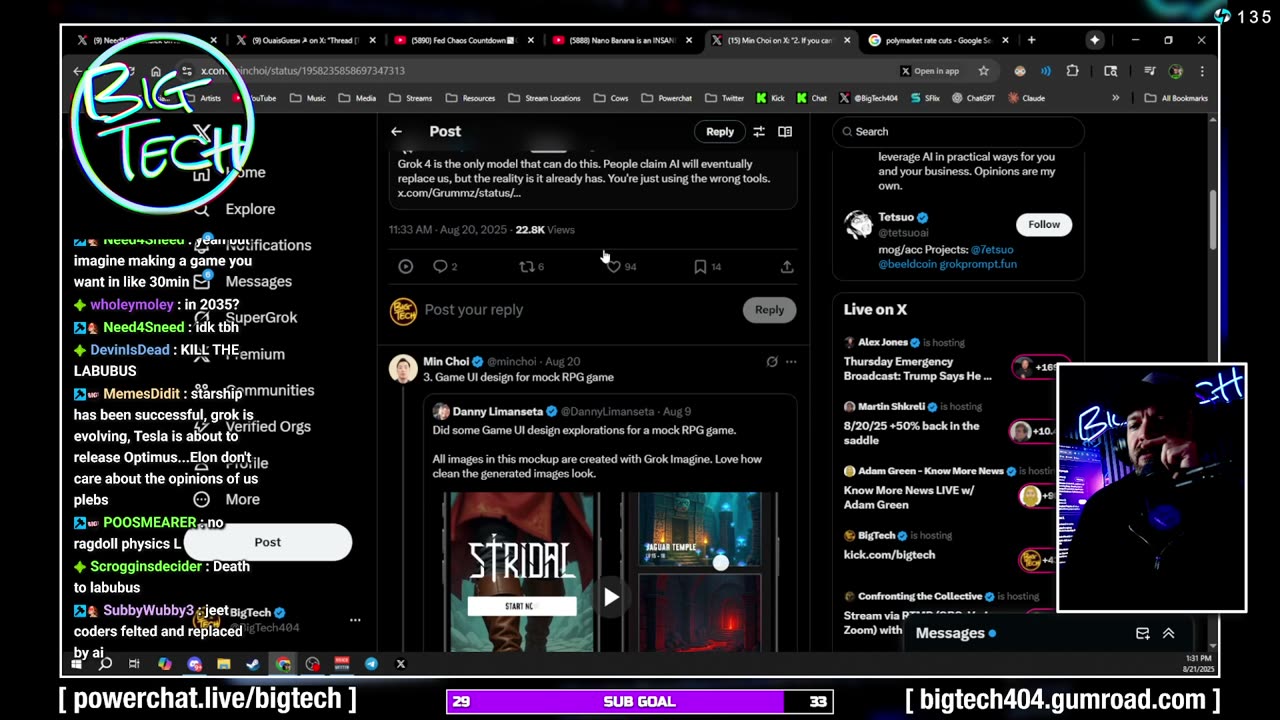The height and width of the screenshot is (720, 1280).
Task: Click the X search box
Action: 958,132
